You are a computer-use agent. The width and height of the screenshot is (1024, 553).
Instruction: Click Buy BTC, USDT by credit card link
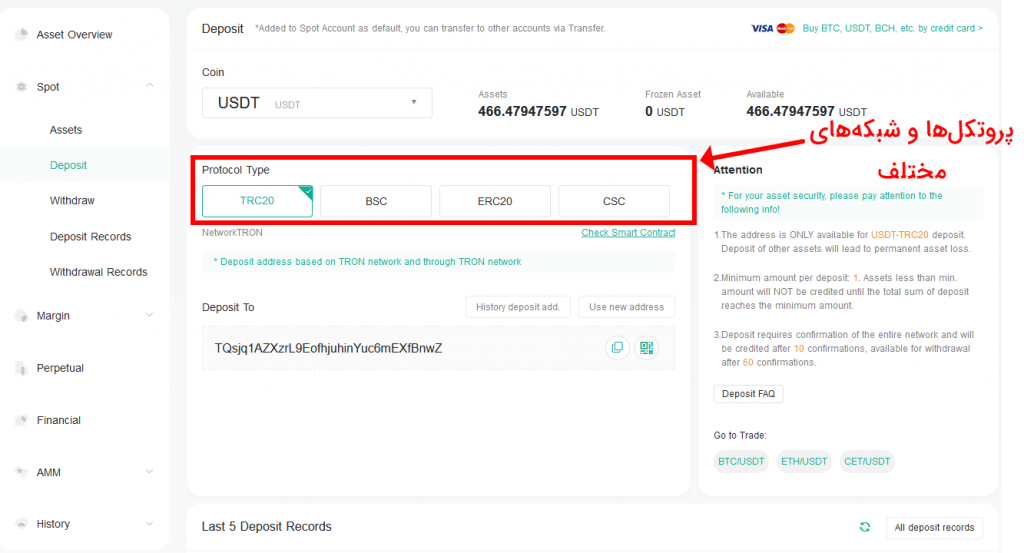pos(892,28)
